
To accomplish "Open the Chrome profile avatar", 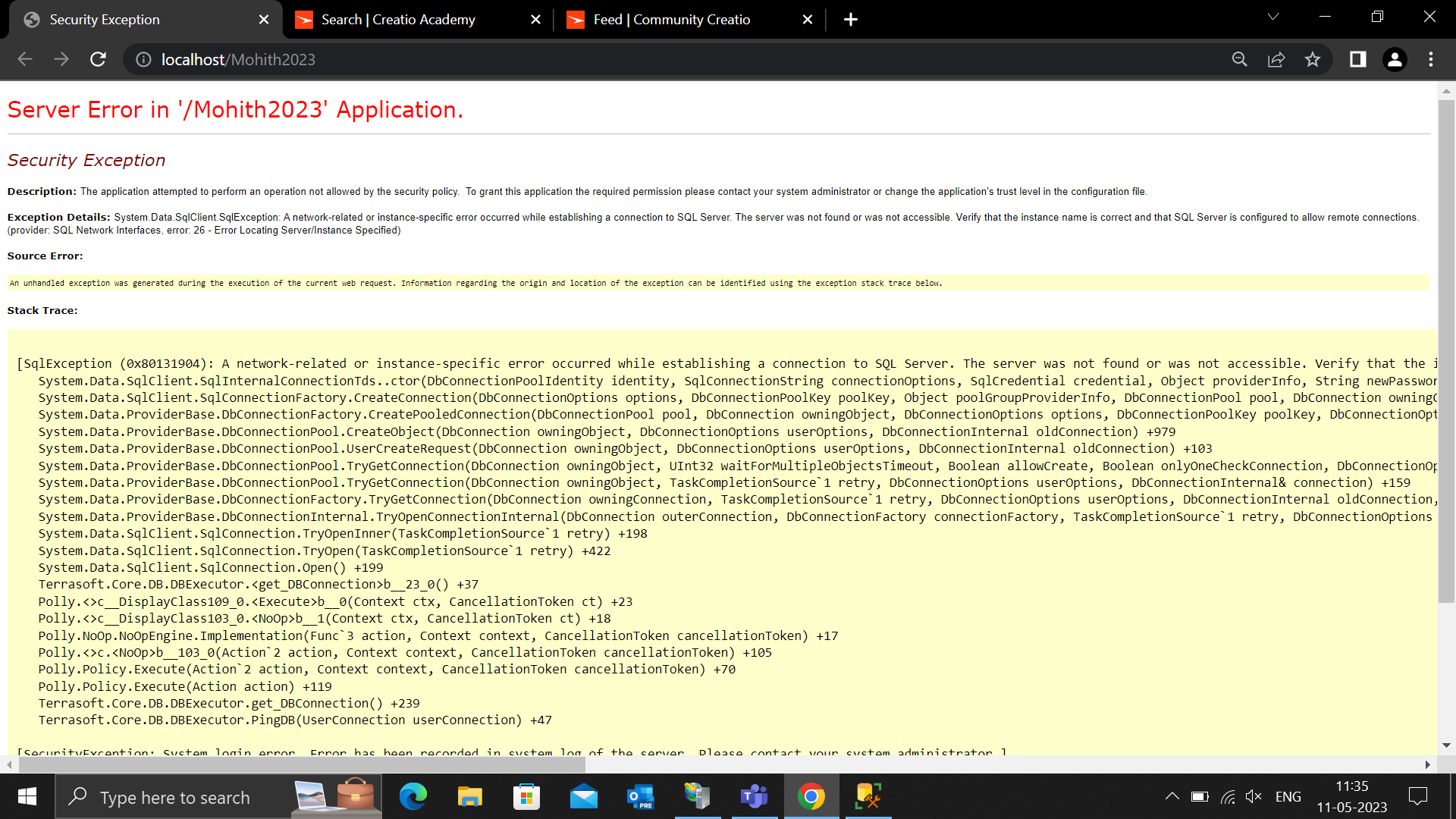I will (x=1395, y=59).
